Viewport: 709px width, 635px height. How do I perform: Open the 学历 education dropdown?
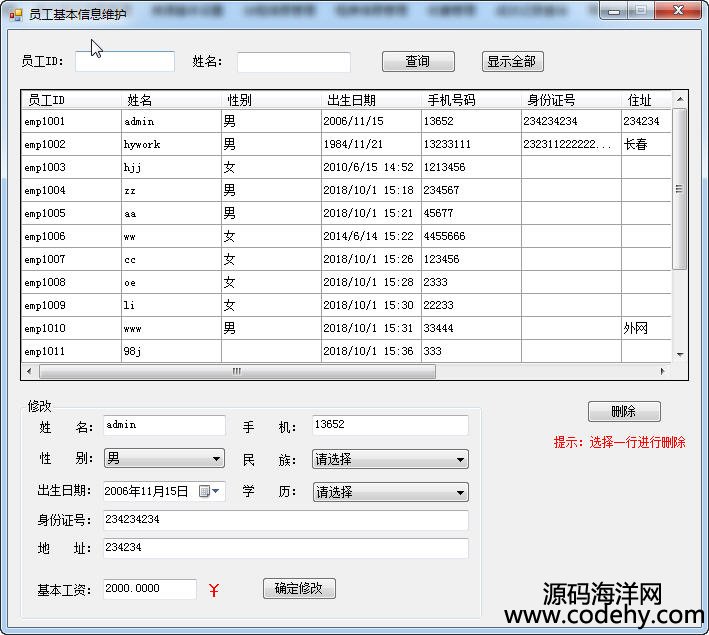tap(390, 491)
